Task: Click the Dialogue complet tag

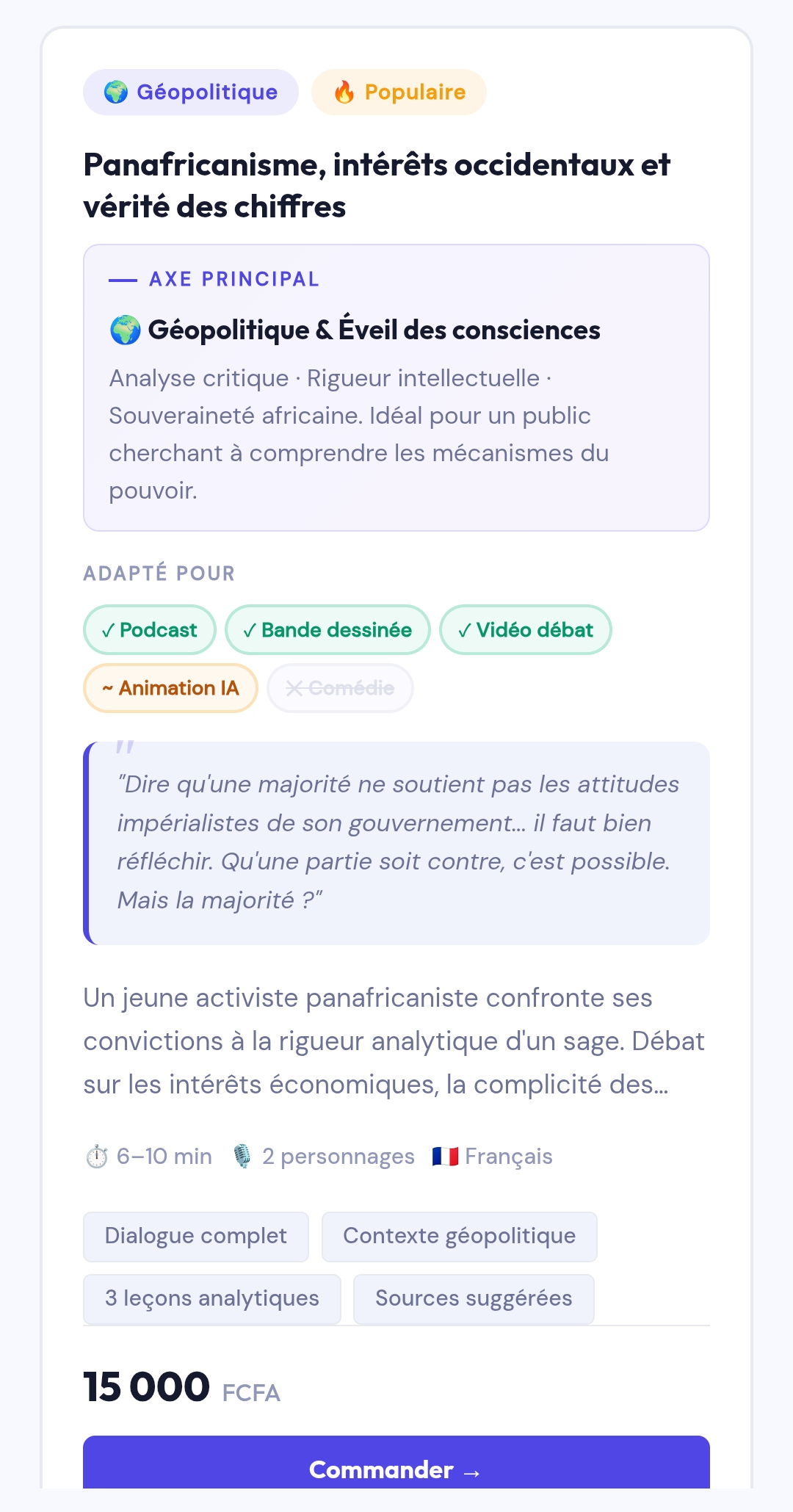Action: coord(196,1237)
